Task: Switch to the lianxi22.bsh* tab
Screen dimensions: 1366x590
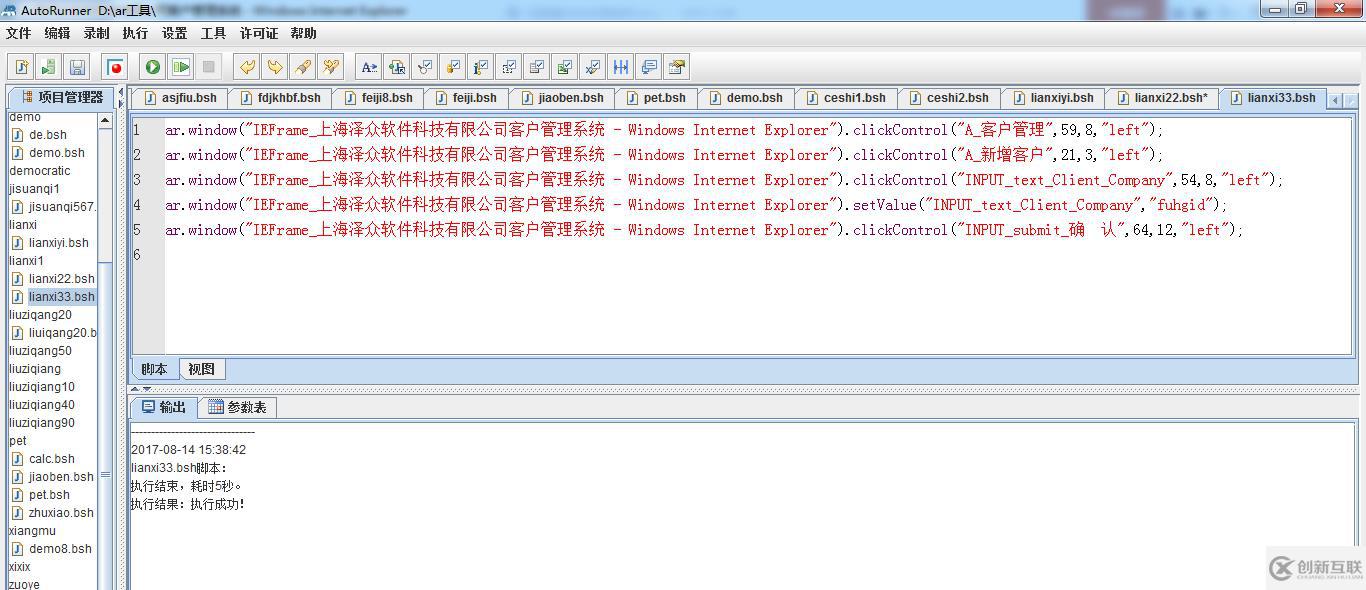Action: pos(1162,98)
